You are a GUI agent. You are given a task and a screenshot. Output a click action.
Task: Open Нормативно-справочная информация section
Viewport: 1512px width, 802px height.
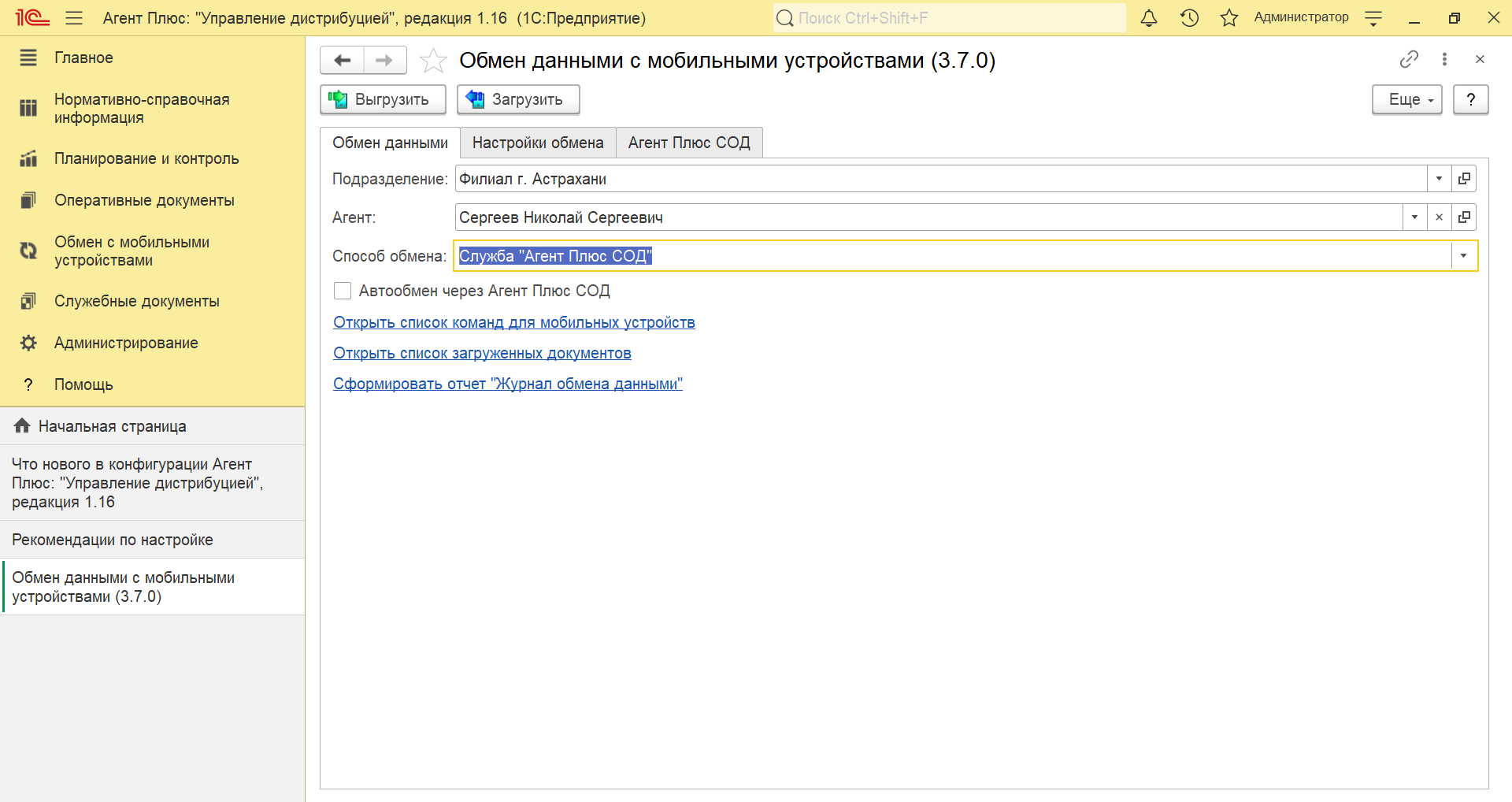click(152, 109)
